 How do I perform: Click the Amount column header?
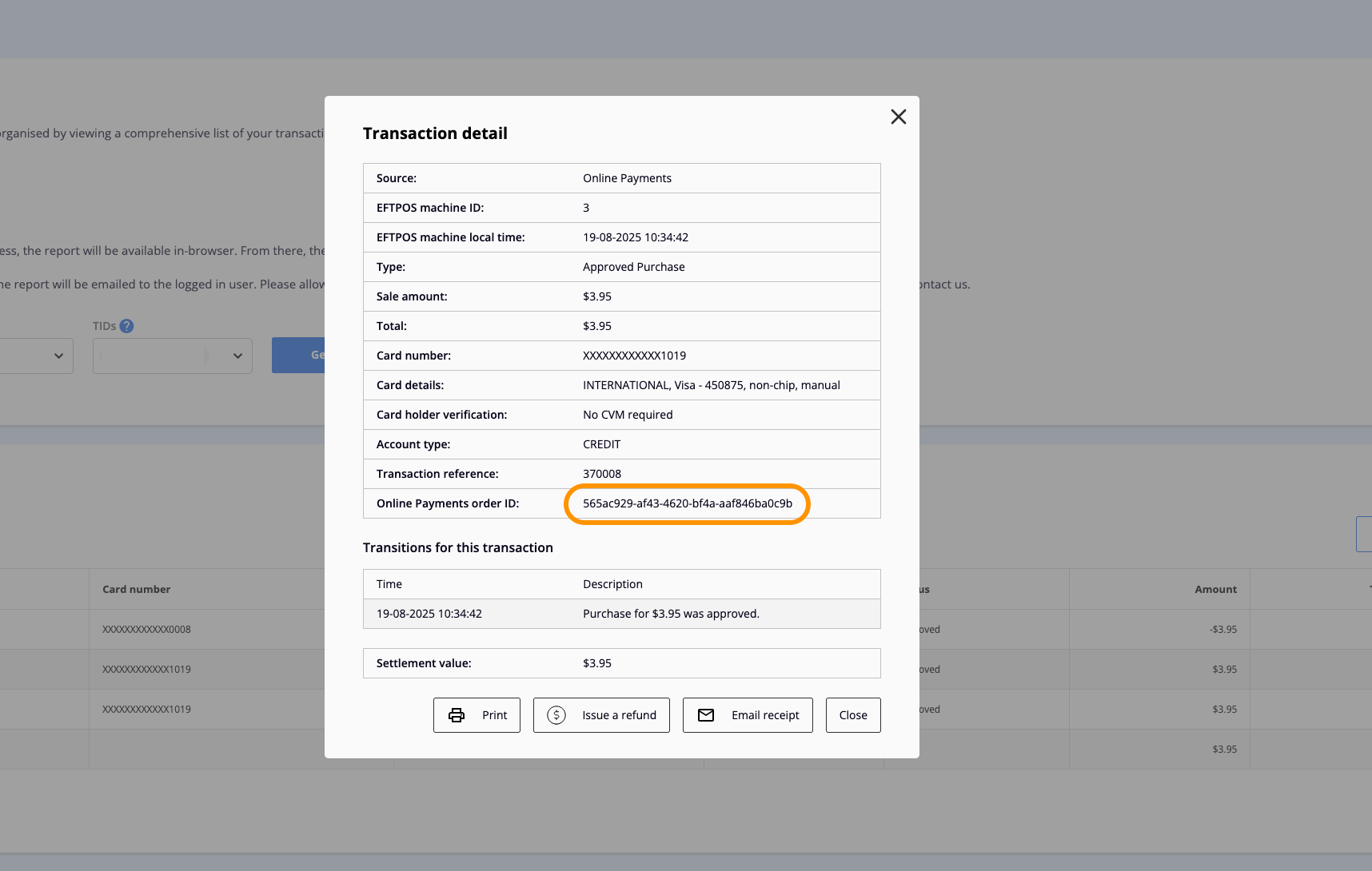(x=1215, y=589)
